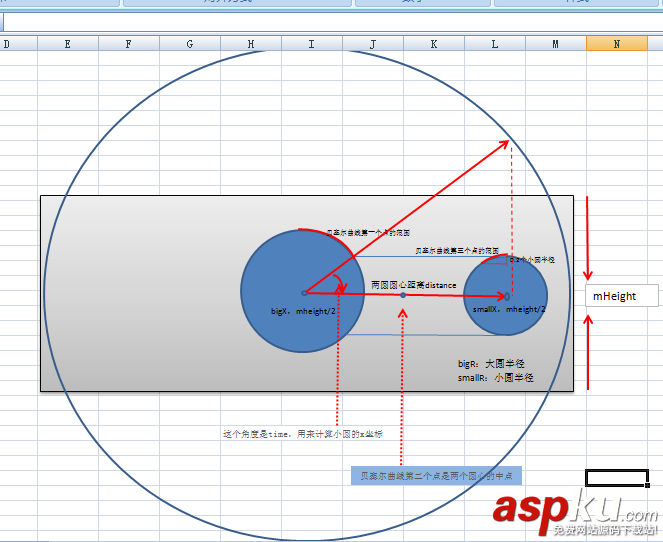Click the '0.2个小圆半径' label

[532, 260]
